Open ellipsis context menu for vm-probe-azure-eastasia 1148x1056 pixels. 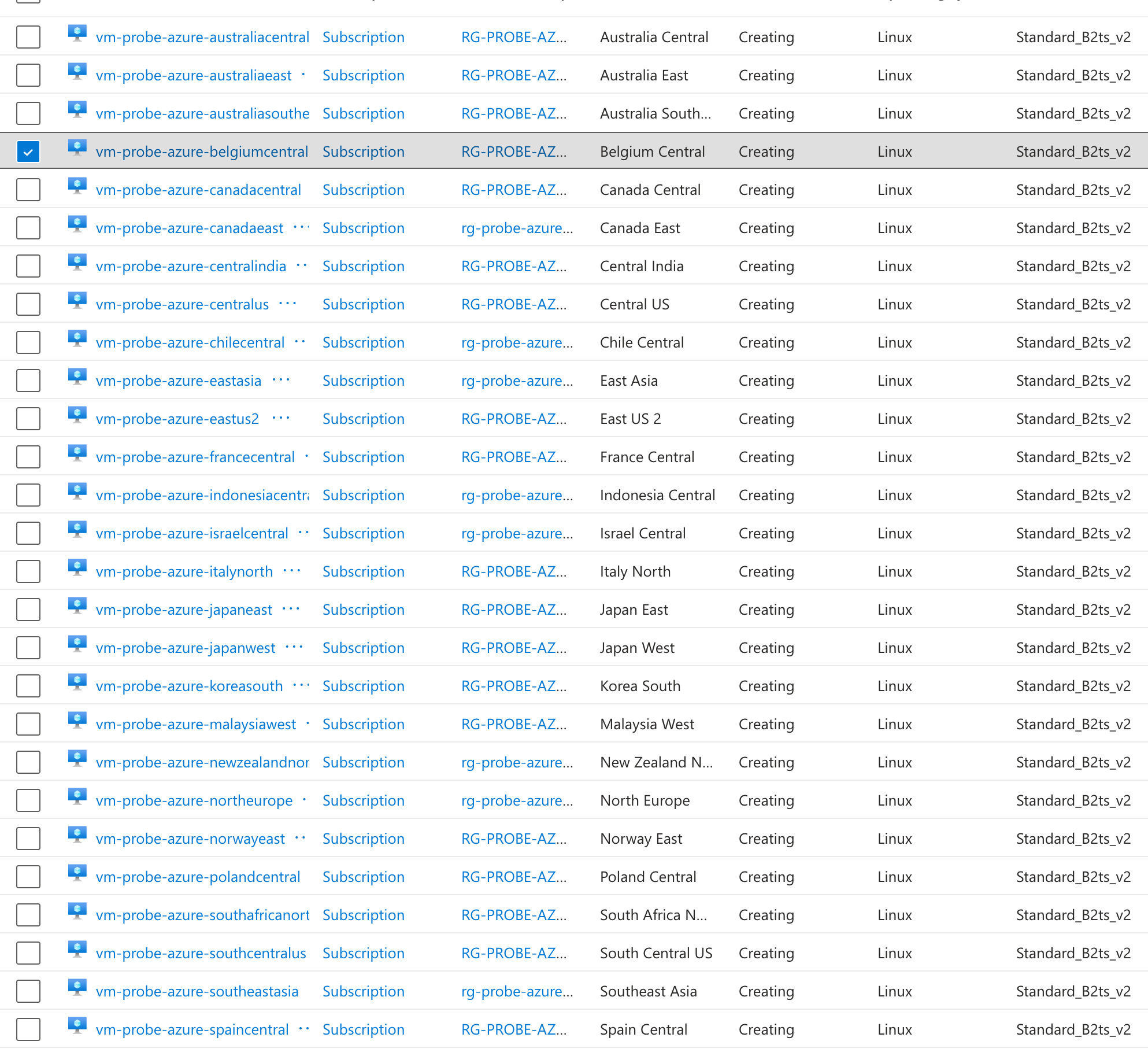280,380
